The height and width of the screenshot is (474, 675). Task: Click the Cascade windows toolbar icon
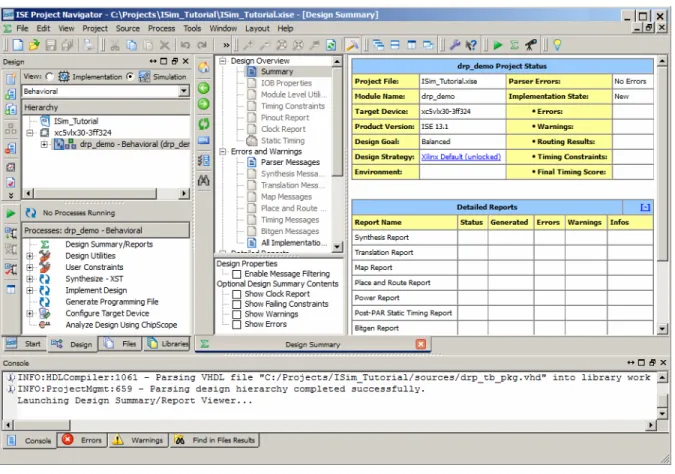[378, 45]
